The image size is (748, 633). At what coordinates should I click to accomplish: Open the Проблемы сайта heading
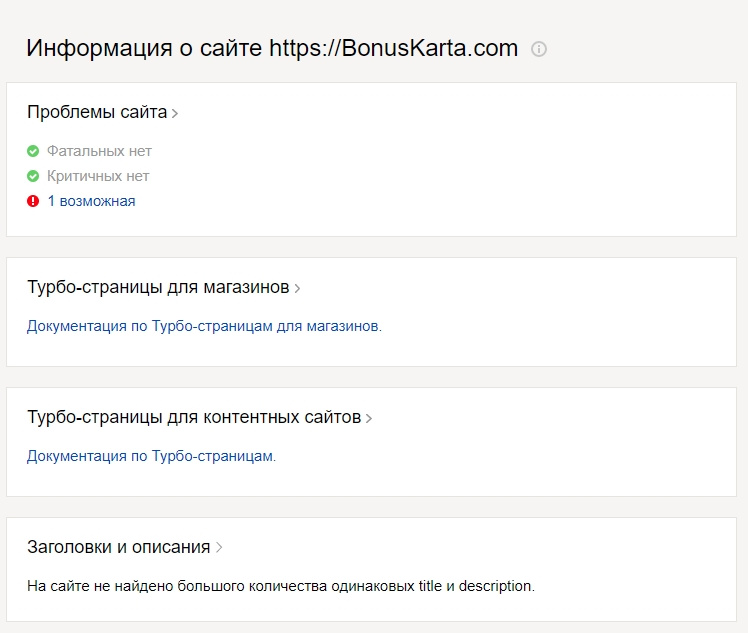coord(97,113)
